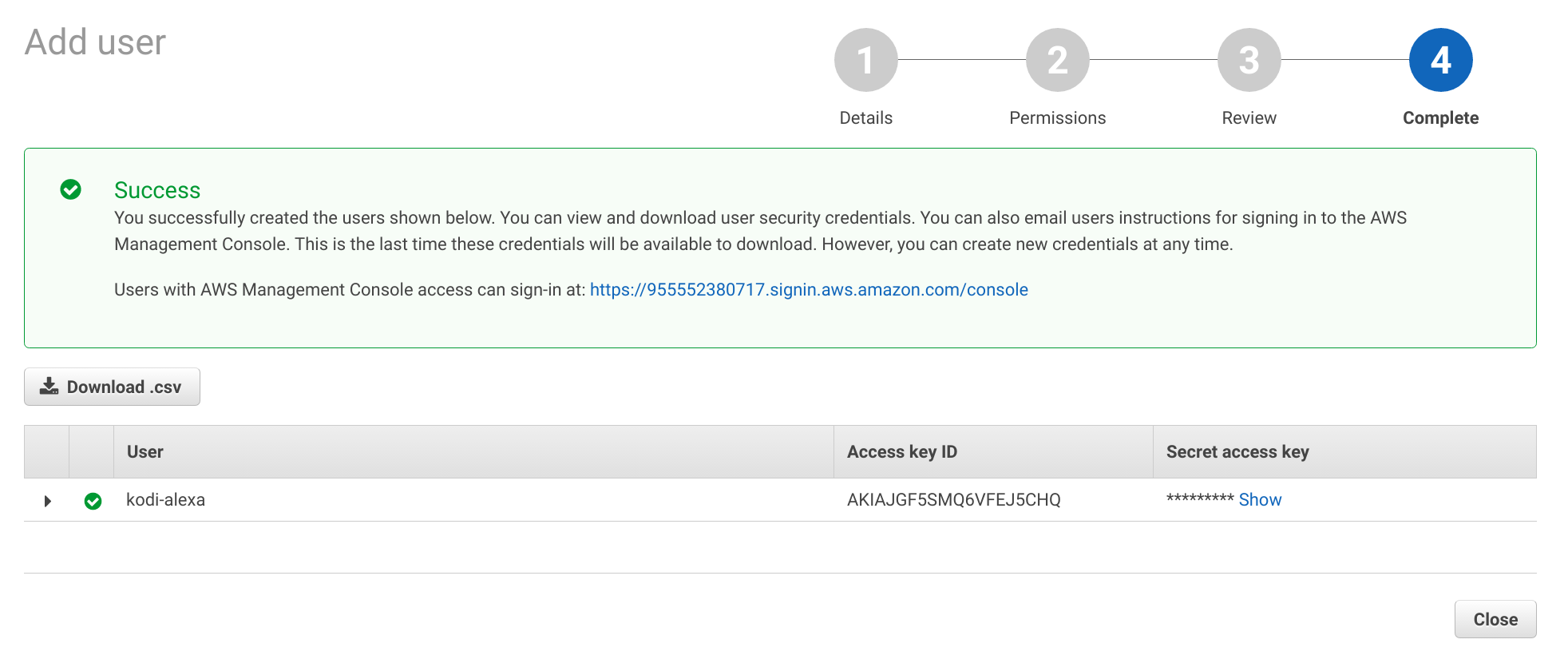Click the green Success checkmark icon

(71, 189)
